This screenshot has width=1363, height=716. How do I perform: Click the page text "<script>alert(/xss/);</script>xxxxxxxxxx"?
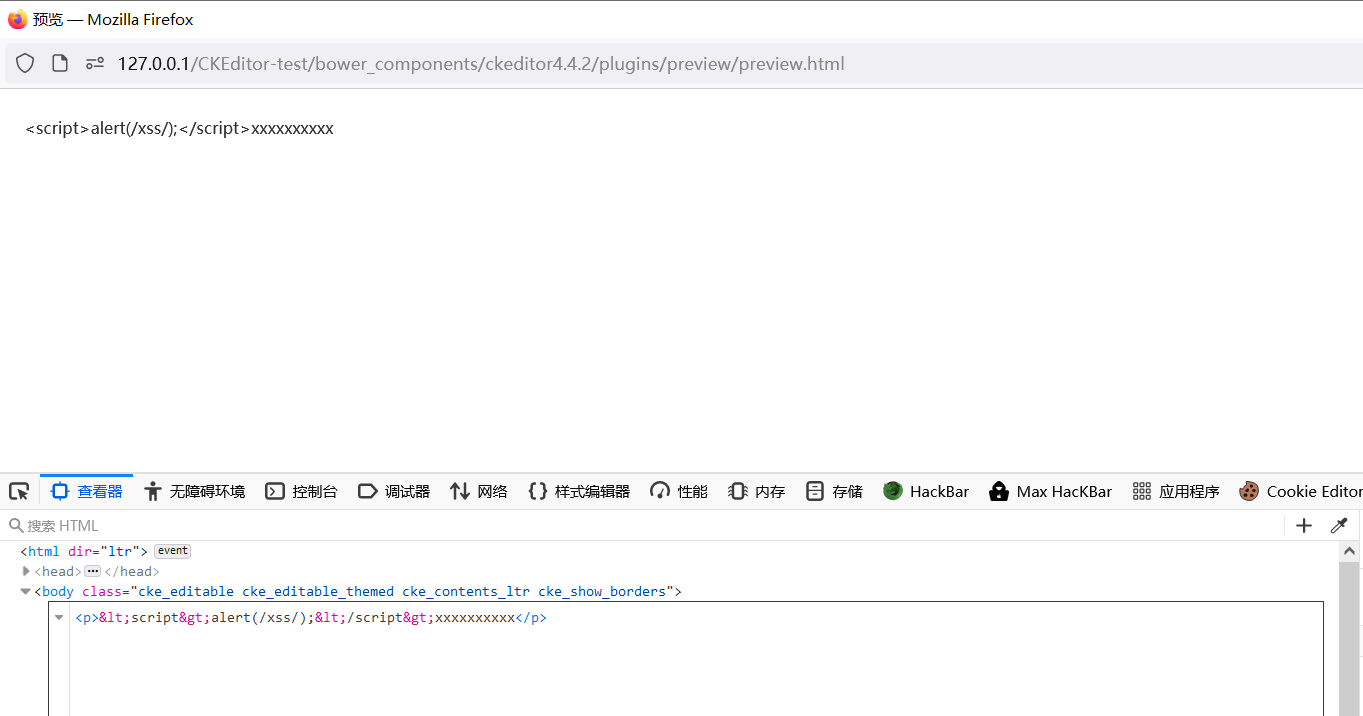point(180,128)
